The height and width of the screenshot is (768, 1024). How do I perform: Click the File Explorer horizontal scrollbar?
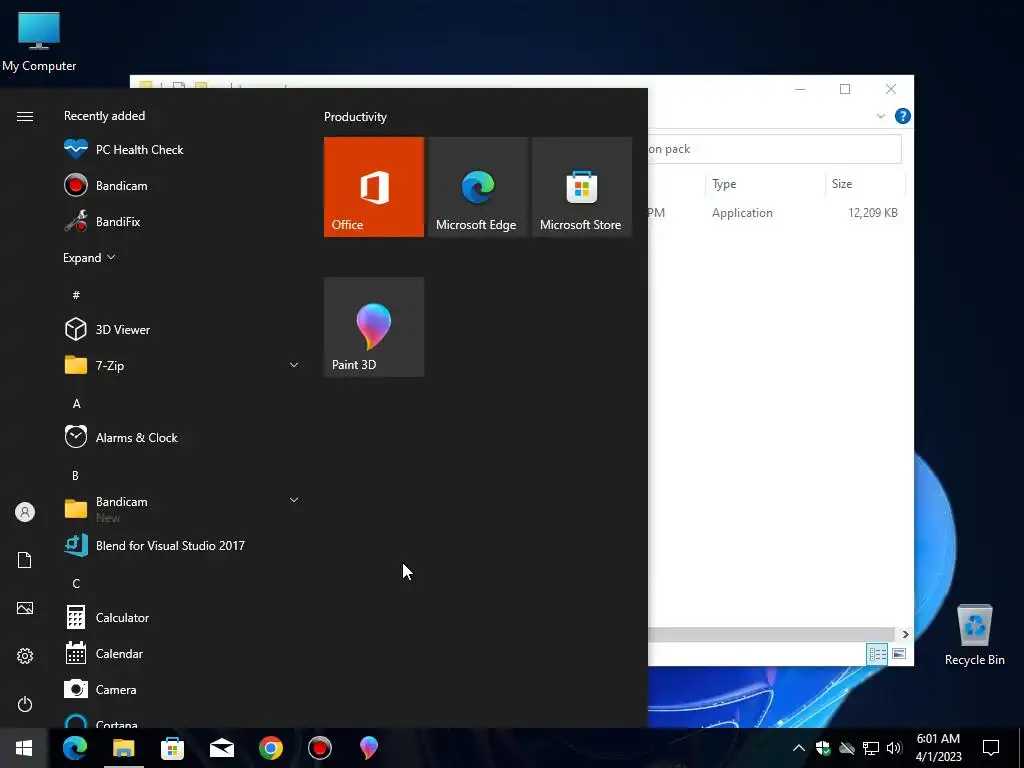tap(773, 634)
